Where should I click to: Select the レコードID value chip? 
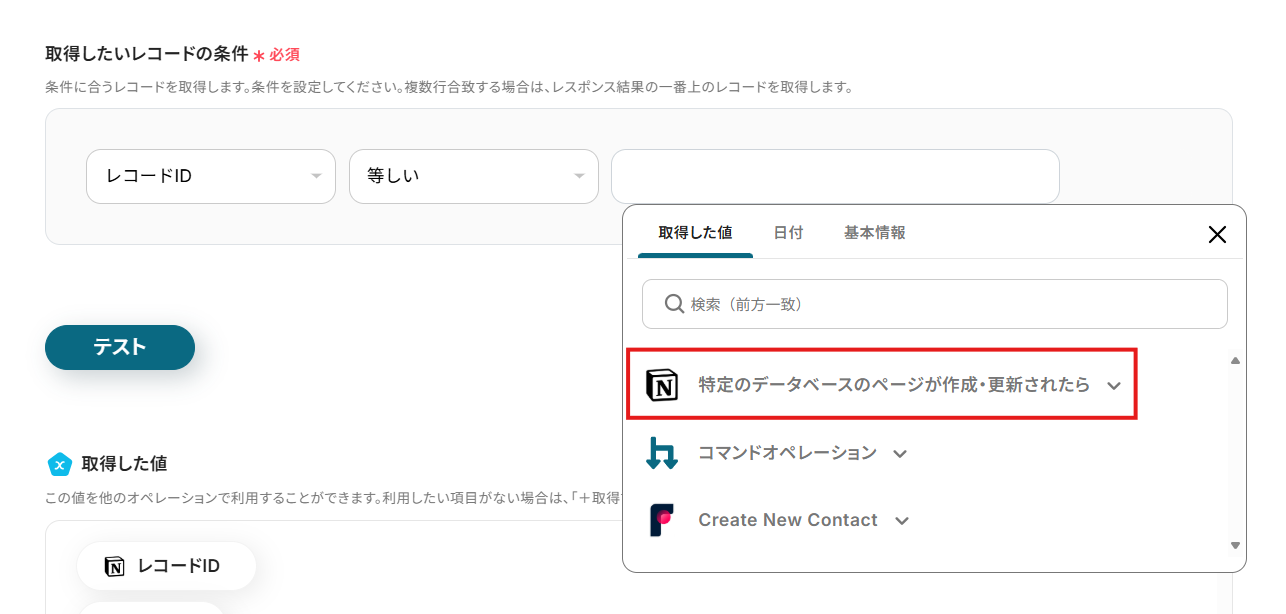click(167, 566)
